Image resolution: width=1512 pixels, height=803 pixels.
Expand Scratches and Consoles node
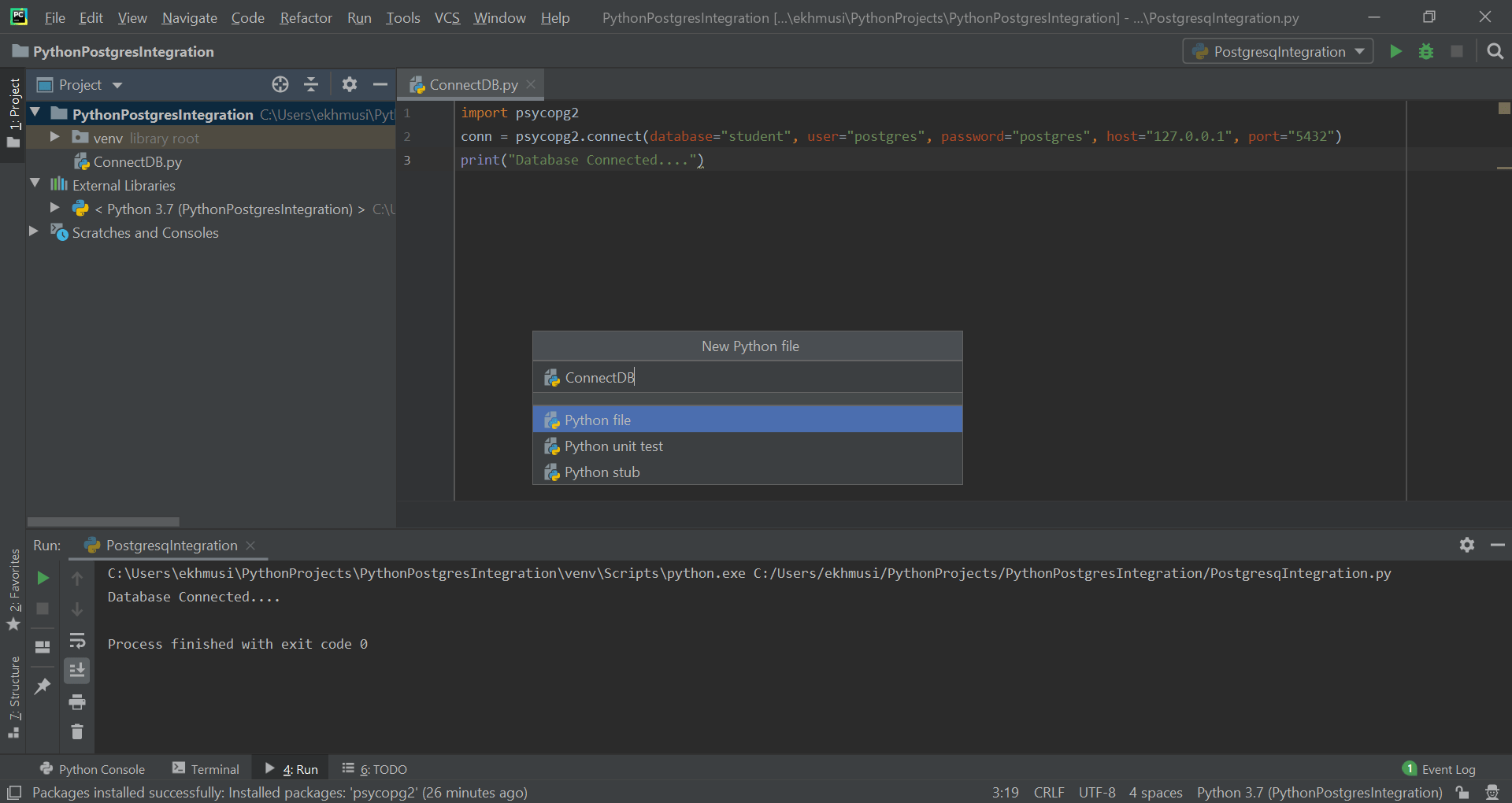pyautogui.click(x=33, y=232)
